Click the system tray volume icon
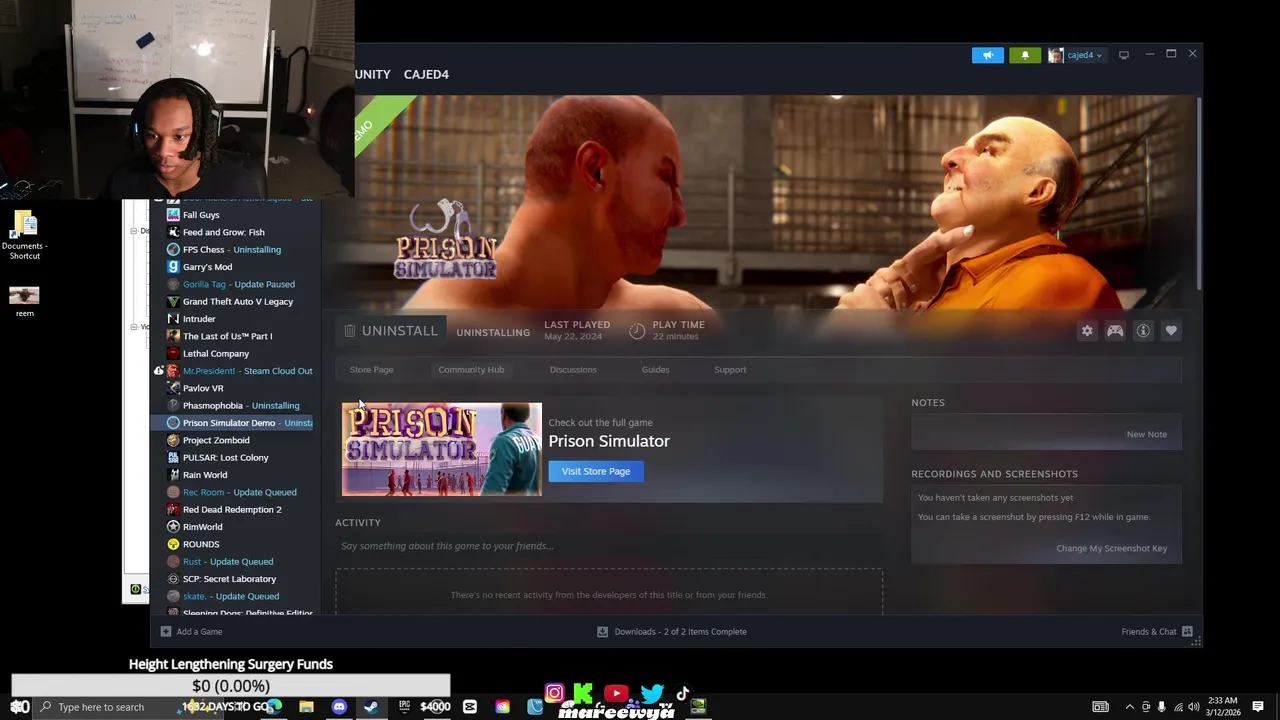Screen dimensions: 1280x720 (1194, 707)
